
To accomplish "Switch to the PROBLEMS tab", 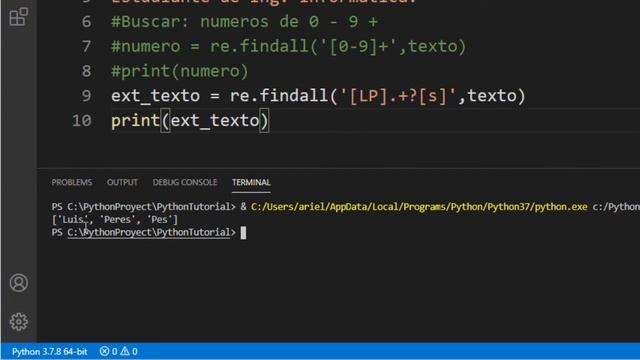I will [71, 182].
